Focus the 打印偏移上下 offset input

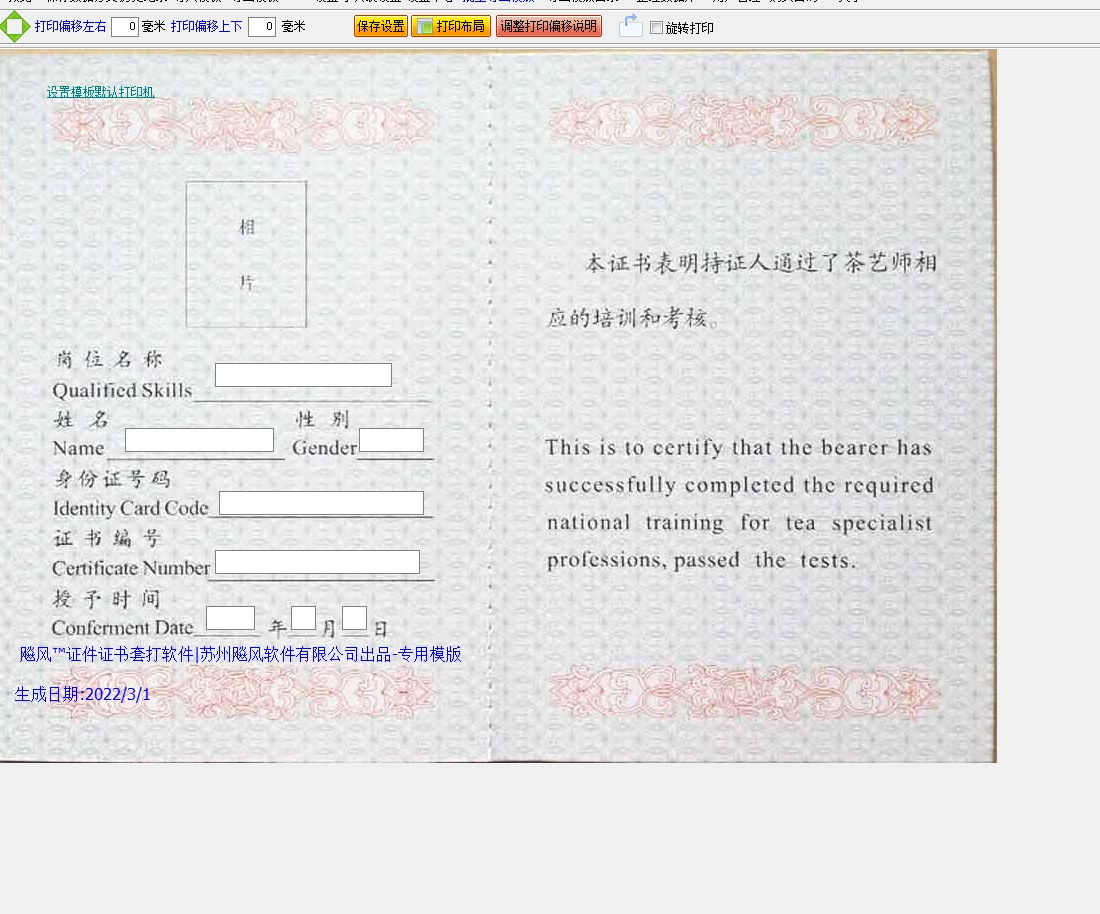pyautogui.click(x=262, y=27)
